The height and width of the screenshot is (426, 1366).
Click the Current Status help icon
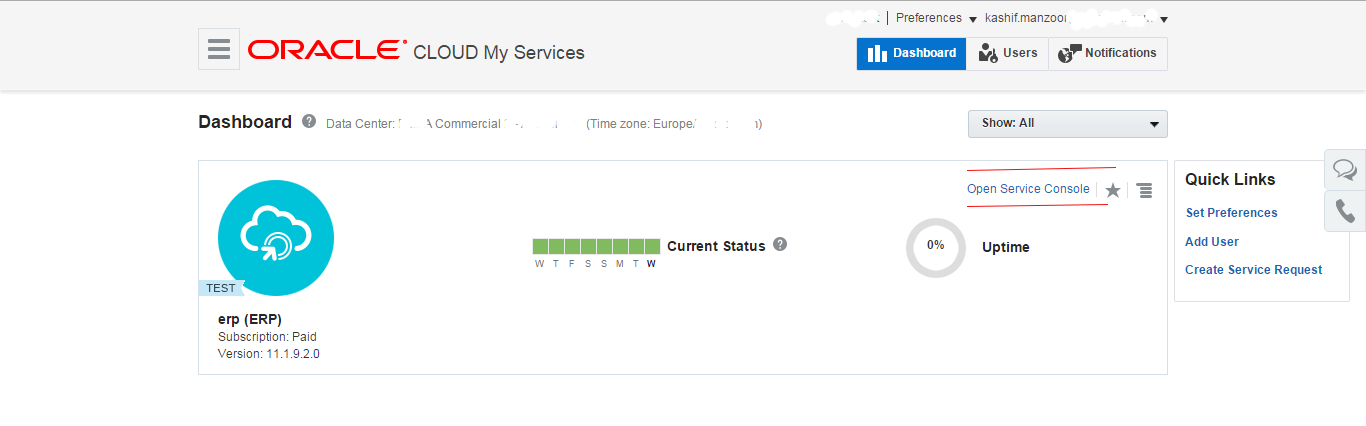780,244
